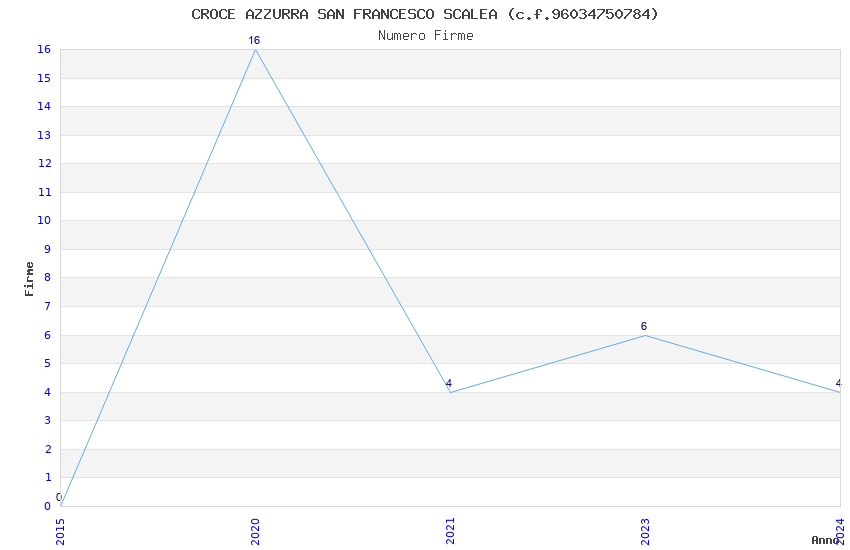850x550 pixels.
Task: Click the y-axis tick value 6
Action: (x=48, y=335)
